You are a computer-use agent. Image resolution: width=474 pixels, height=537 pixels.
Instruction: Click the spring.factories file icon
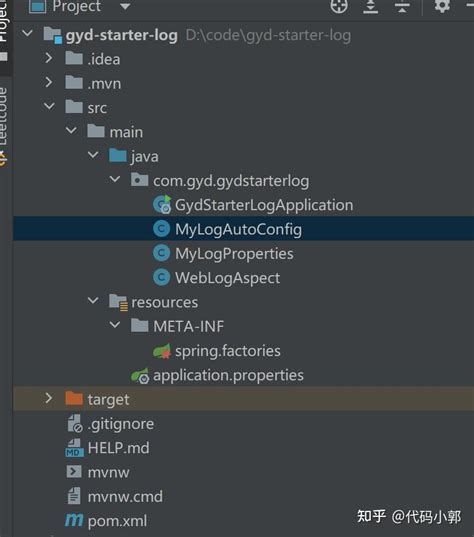(x=162, y=351)
